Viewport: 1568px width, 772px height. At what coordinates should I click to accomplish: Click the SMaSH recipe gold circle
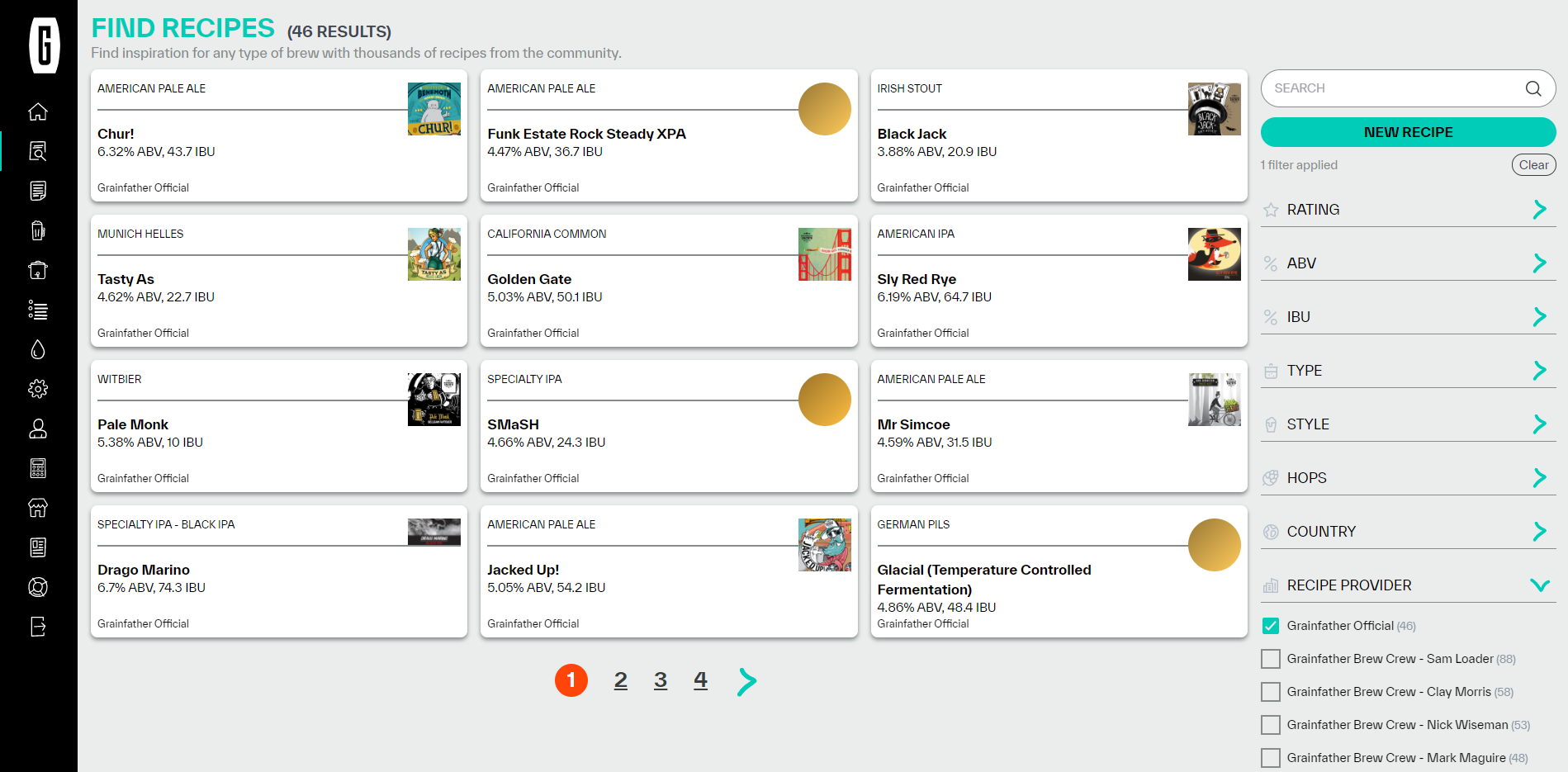[824, 400]
